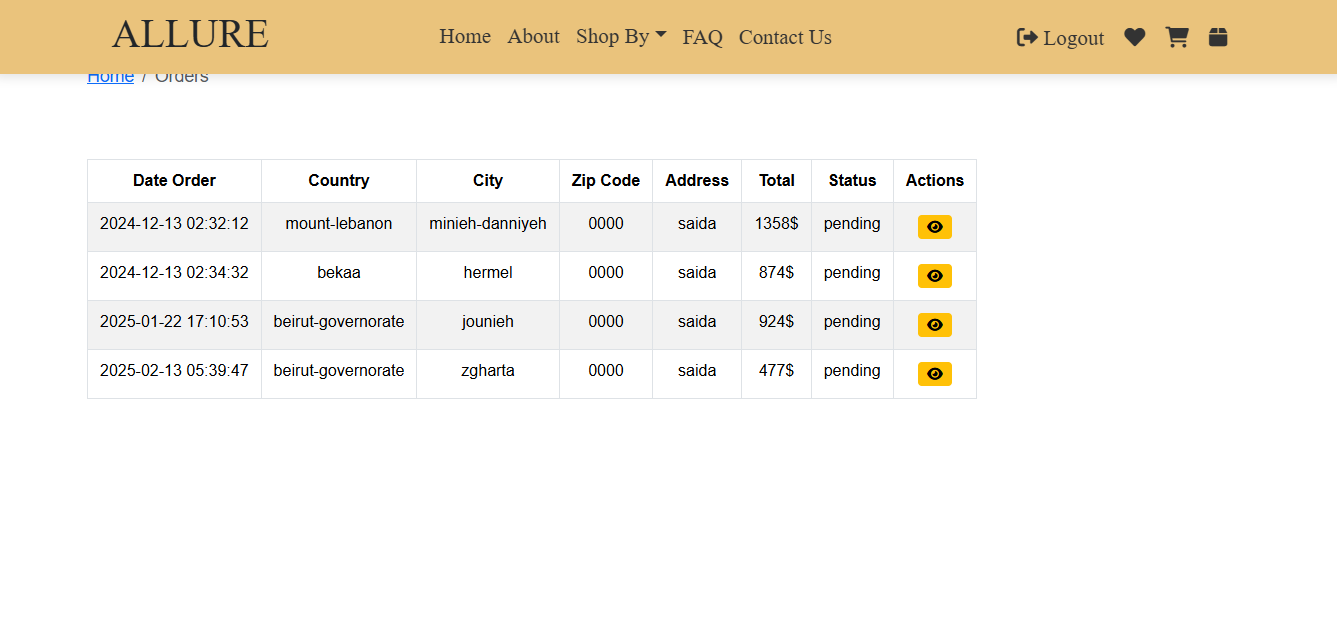This screenshot has width=1337, height=622.
Task: Open the zgharta order with eye icon
Action: (934, 374)
